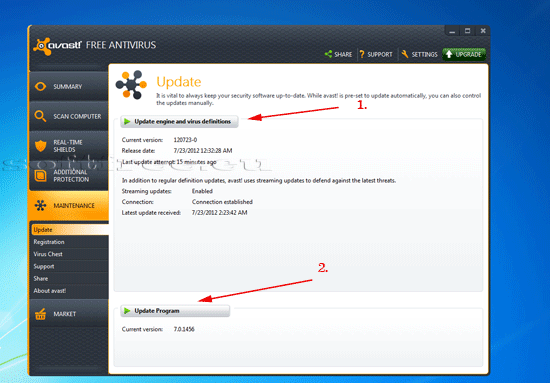
Task: Open the Market section
Action: [69, 314]
